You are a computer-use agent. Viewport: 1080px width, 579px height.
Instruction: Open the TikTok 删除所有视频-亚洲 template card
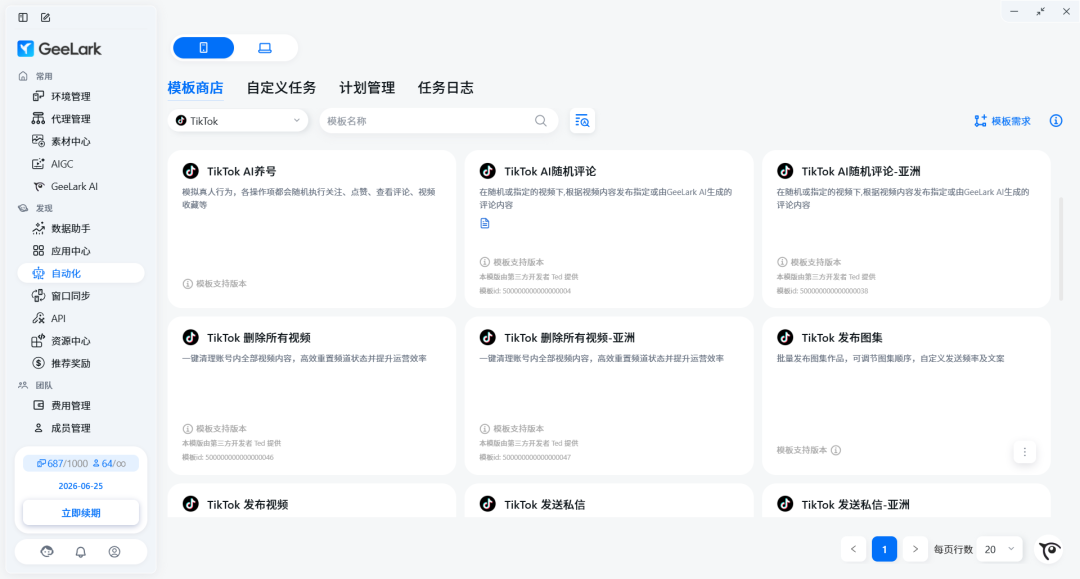tap(609, 396)
